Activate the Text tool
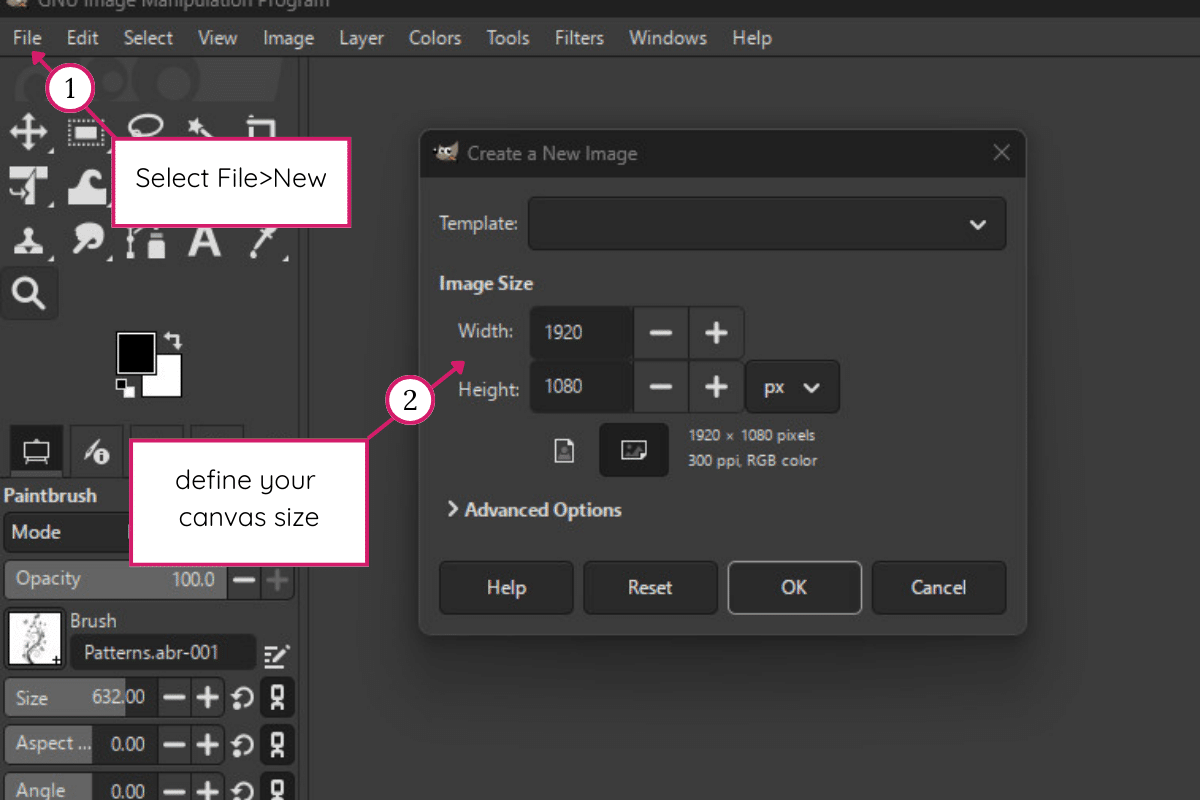This screenshot has height=800, width=1200. (205, 240)
